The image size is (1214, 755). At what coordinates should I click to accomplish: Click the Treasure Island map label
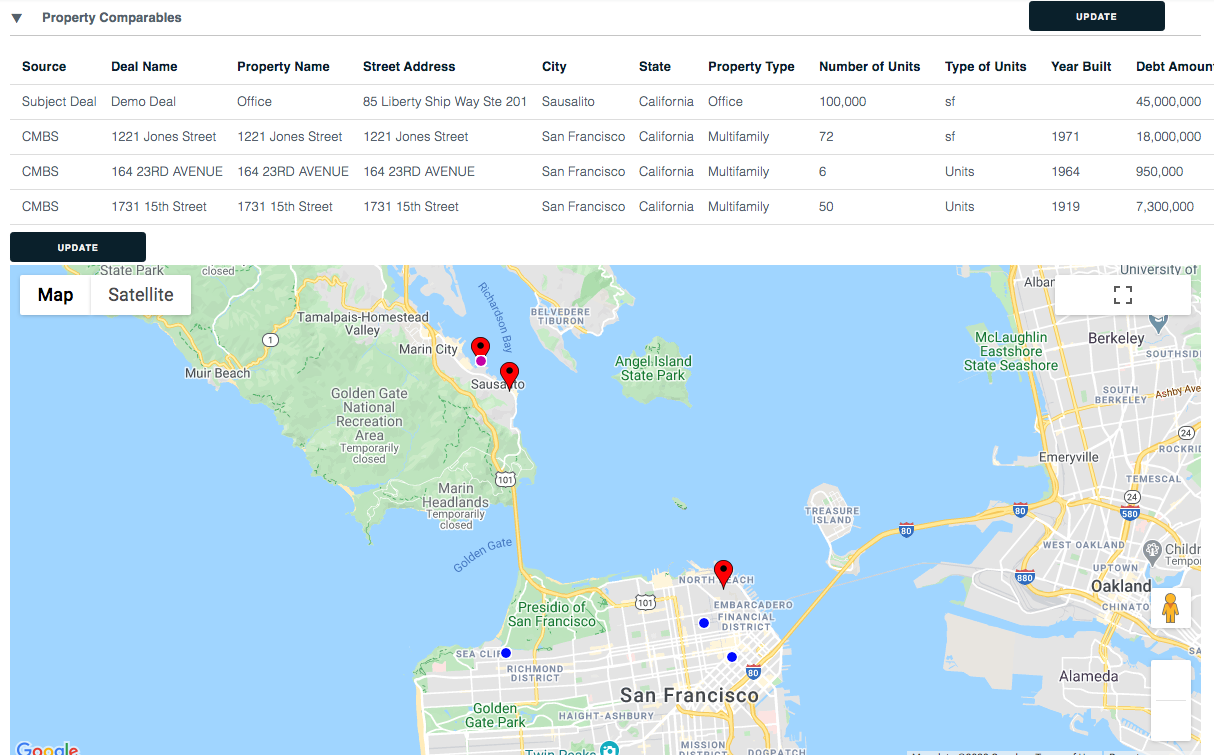click(832, 515)
